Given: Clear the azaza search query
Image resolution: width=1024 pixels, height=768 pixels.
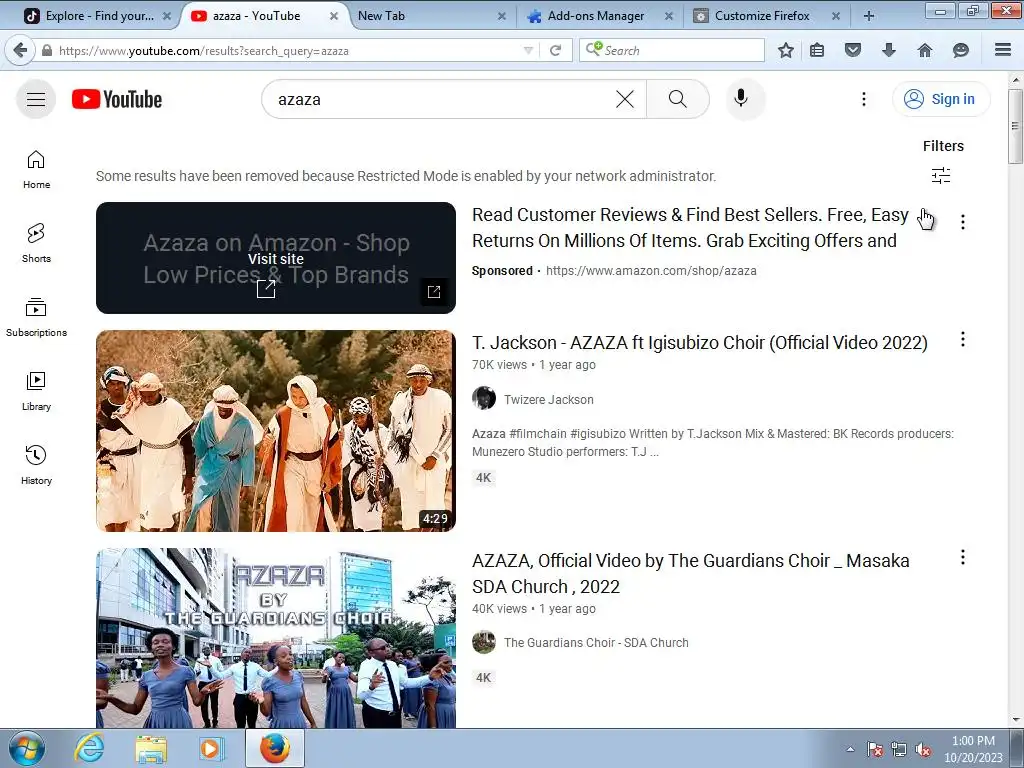Looking at the screenshot, I should [x=625, y=99].
